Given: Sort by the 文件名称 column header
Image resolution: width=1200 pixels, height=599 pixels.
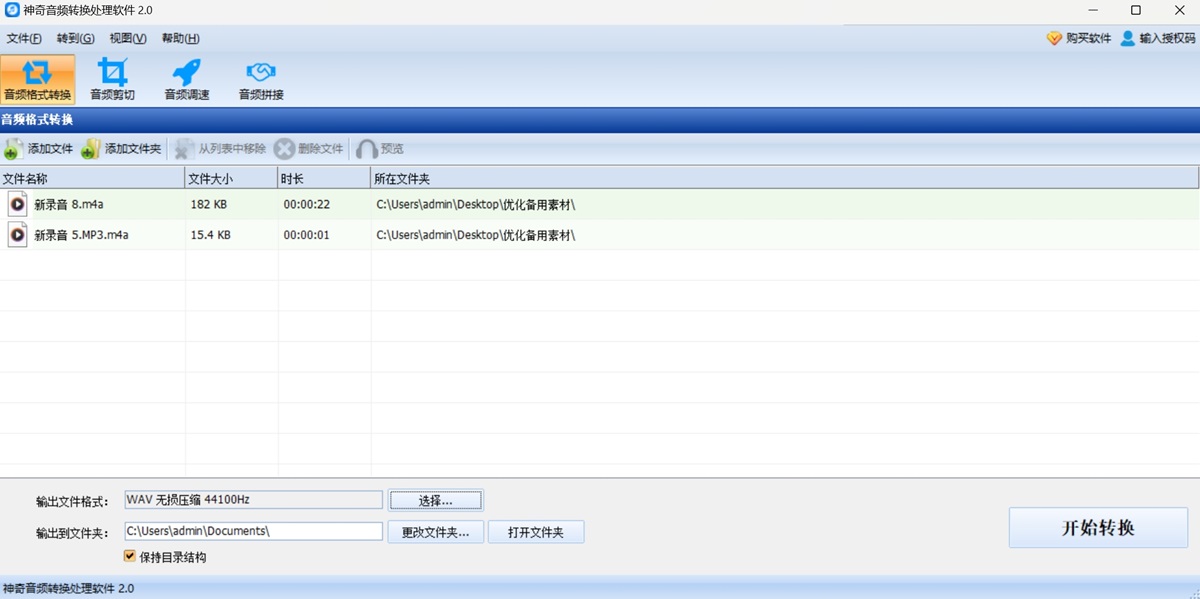Looking at the screenshot, I should (x=92, y=178).
